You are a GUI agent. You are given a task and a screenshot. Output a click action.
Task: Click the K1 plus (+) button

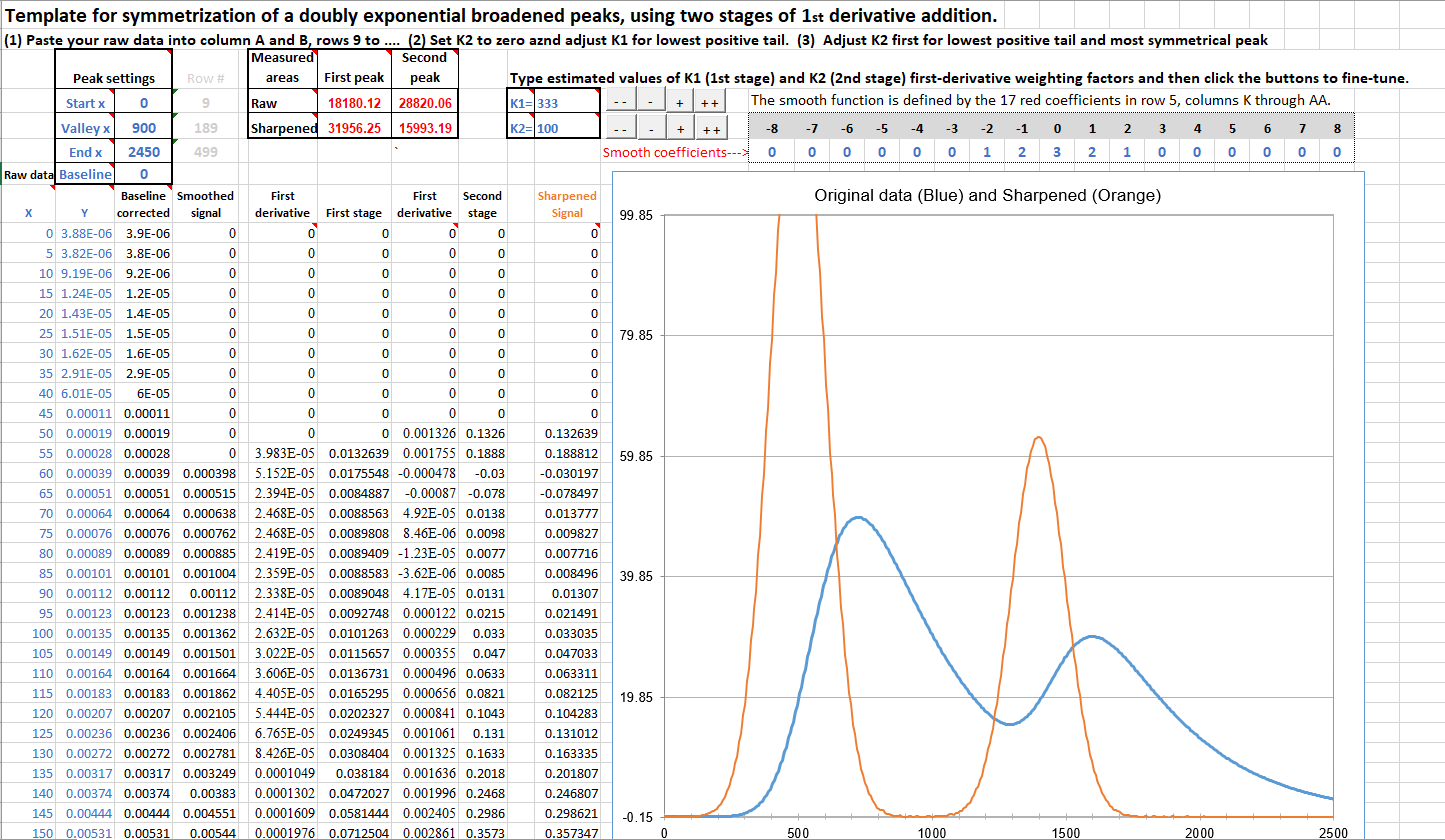click(680, 104)
